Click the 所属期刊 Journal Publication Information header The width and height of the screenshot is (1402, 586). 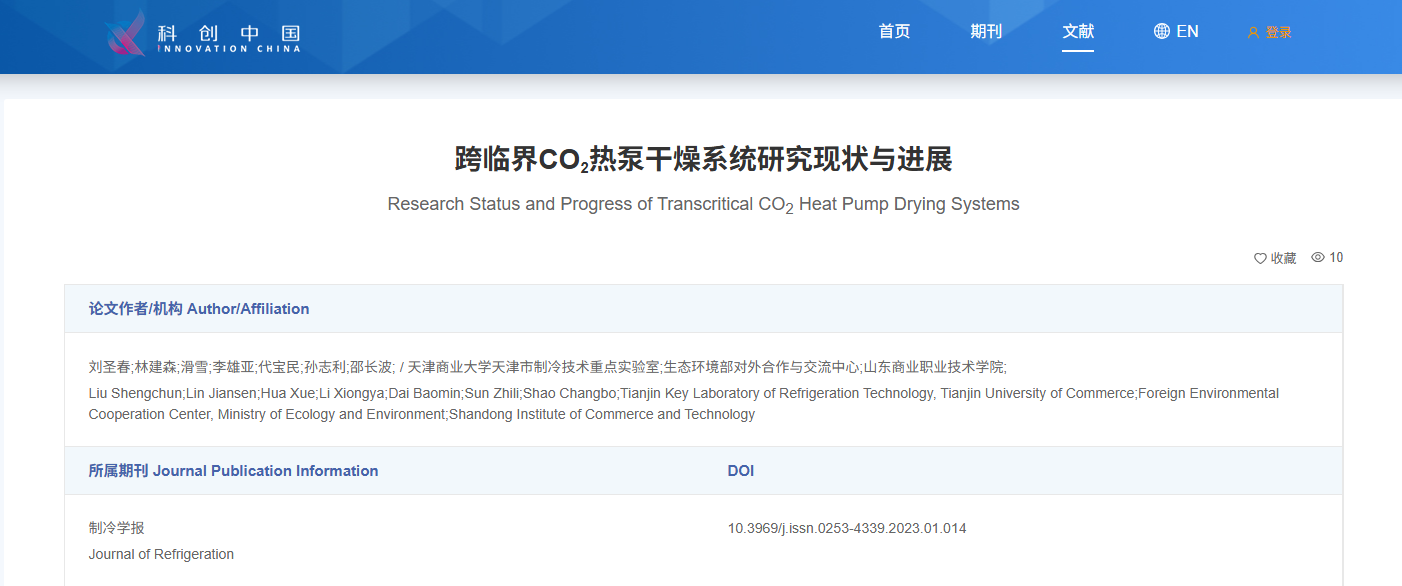(233, 471)
